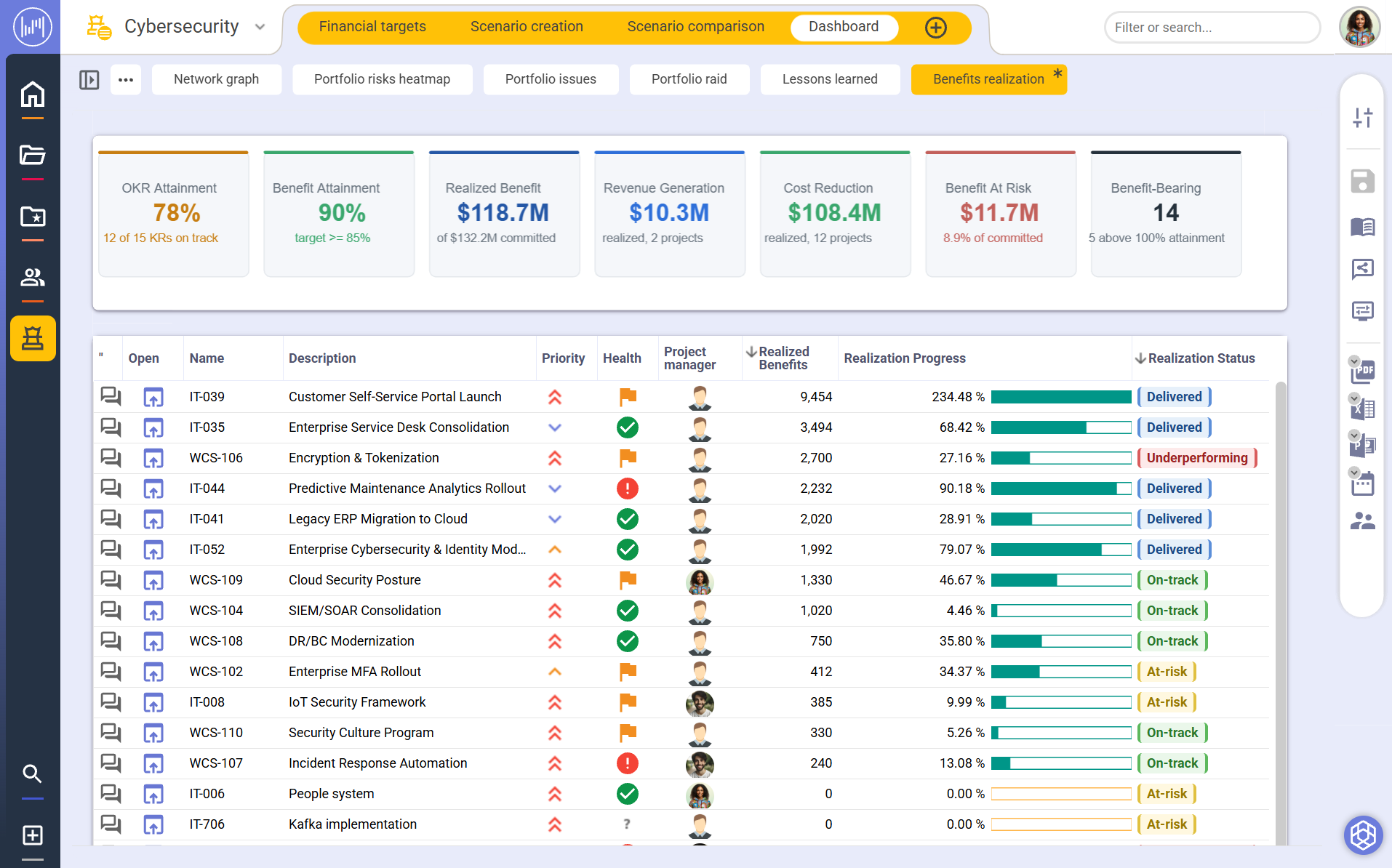This screenshot has height=868, width=1392.
Task: Click the IT-039 progress bar at 234.48%
Action: tap(1061, 397)
